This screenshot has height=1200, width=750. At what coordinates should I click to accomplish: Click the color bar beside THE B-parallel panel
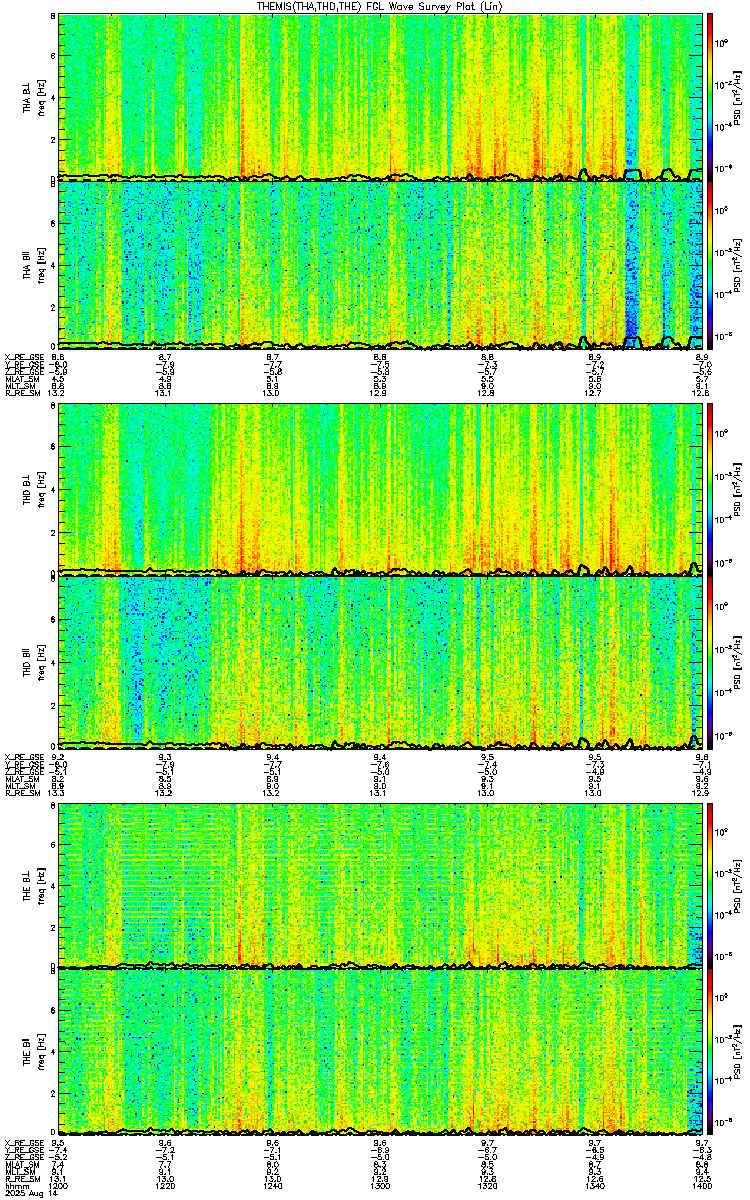[711, 1051]
